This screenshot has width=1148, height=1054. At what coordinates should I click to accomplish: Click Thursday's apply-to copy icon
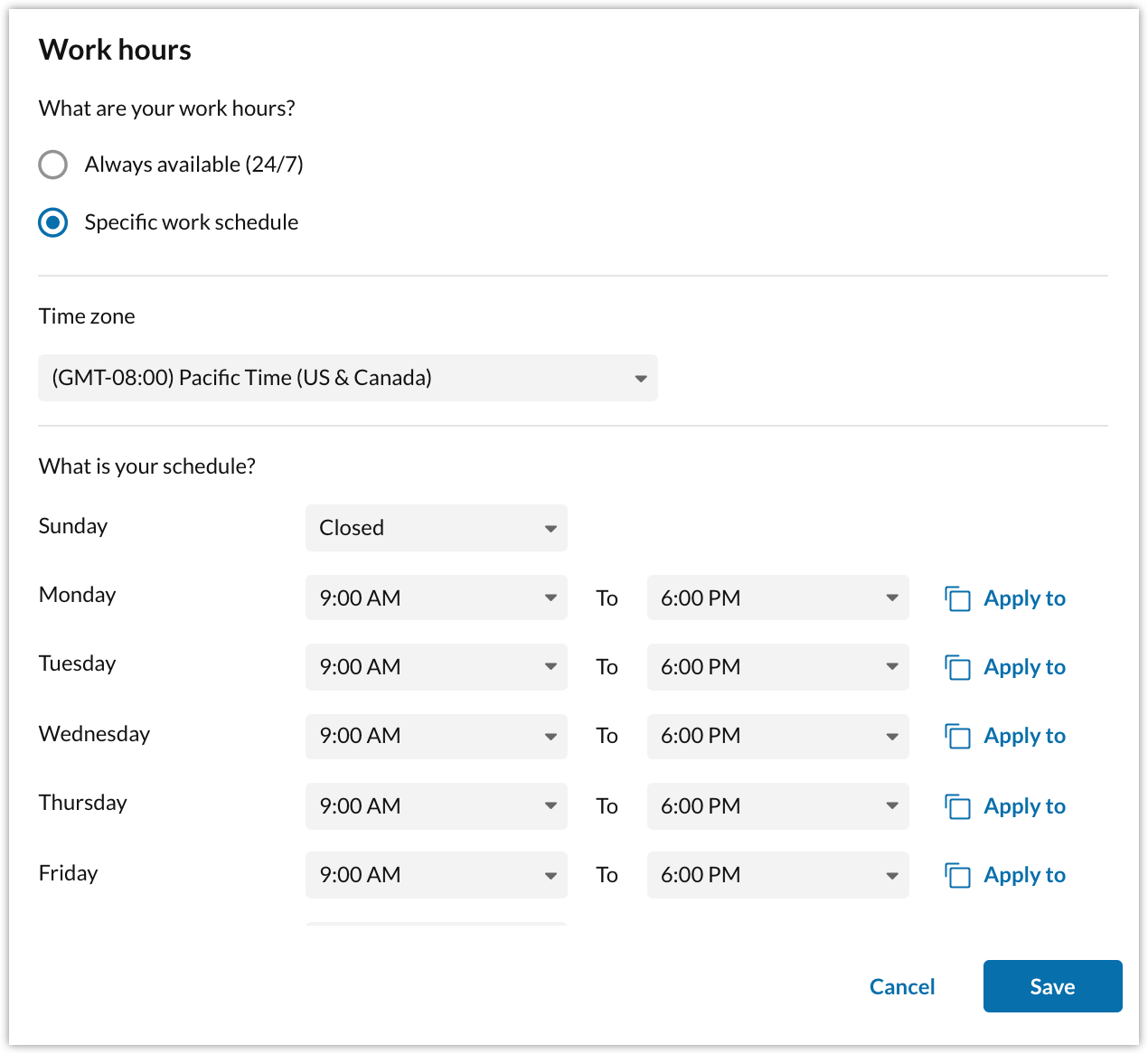coord(958,806)
